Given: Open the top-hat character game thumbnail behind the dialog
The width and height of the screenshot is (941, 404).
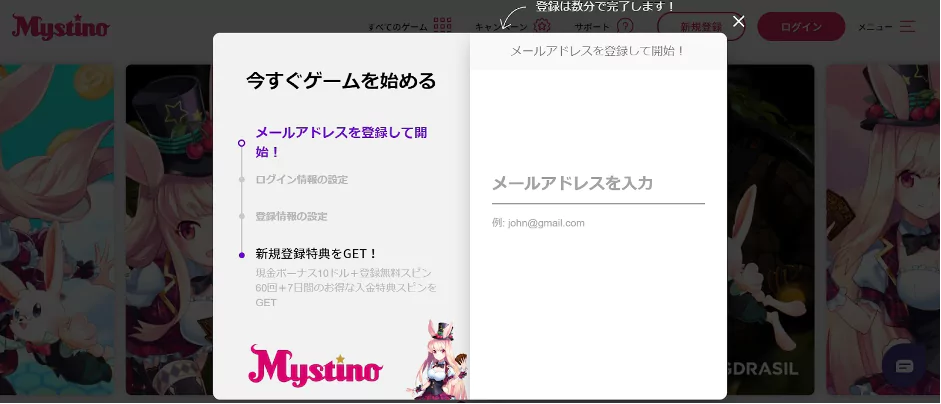Looking at the screenshot, I should [169, 229].
